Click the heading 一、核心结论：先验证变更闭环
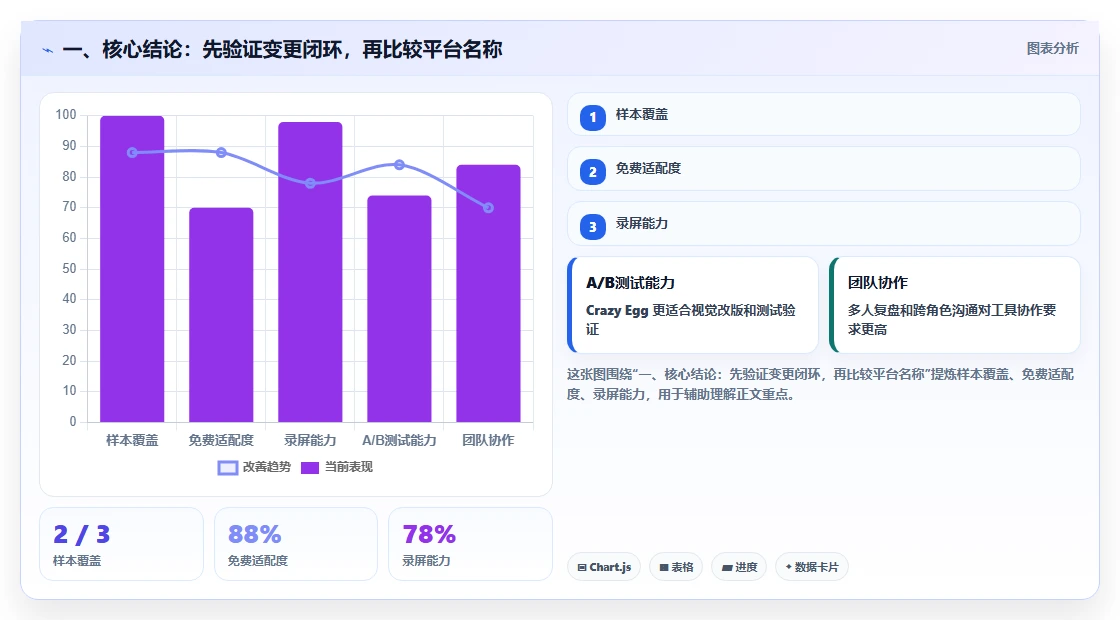This screenshot has height=620, width=1120. click(x=282, y=49)
